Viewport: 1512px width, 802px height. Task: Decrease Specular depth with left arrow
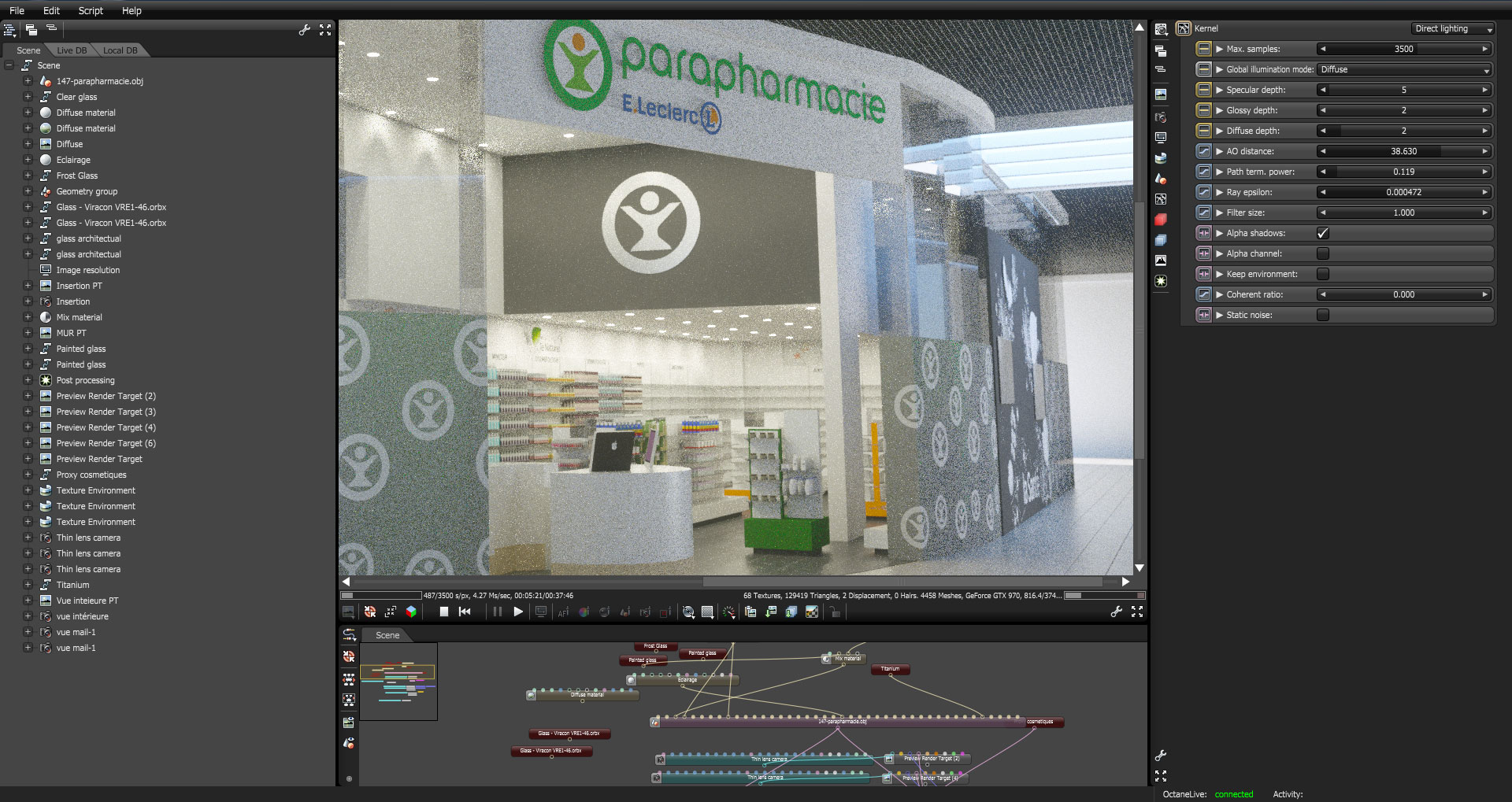1323,90
